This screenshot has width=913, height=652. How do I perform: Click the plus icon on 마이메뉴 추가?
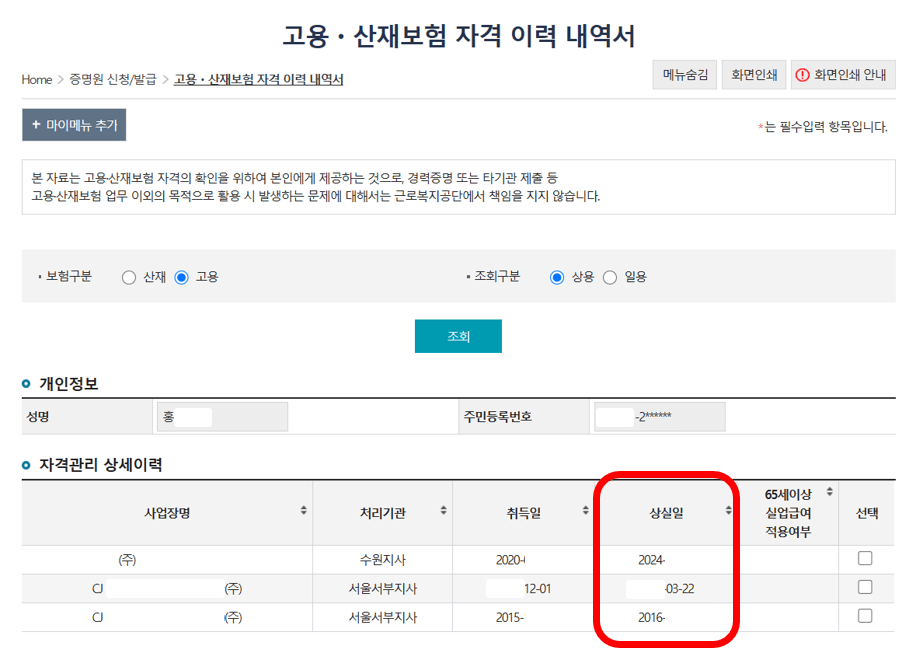[x=37, y=125]
